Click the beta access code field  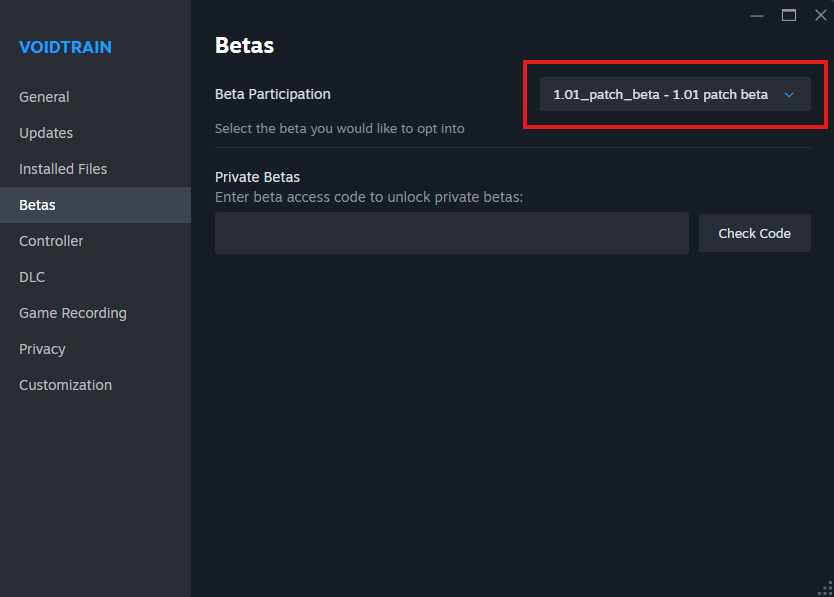(x=451, y=233)
